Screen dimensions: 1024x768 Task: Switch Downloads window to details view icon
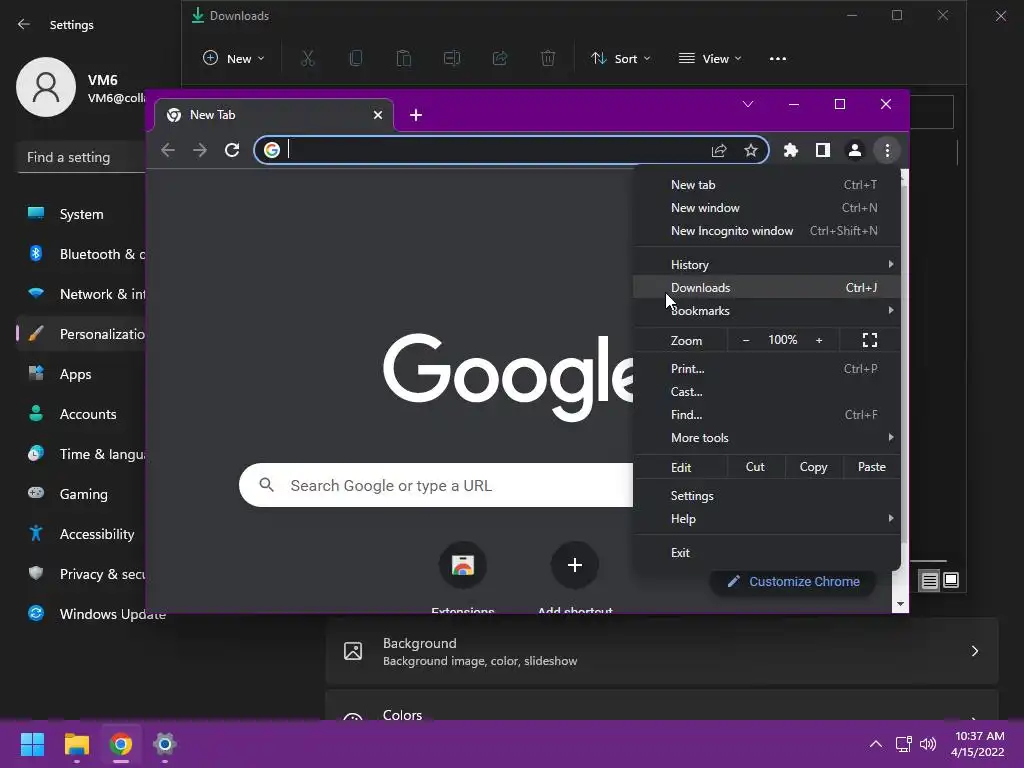(x=930, y=581)
